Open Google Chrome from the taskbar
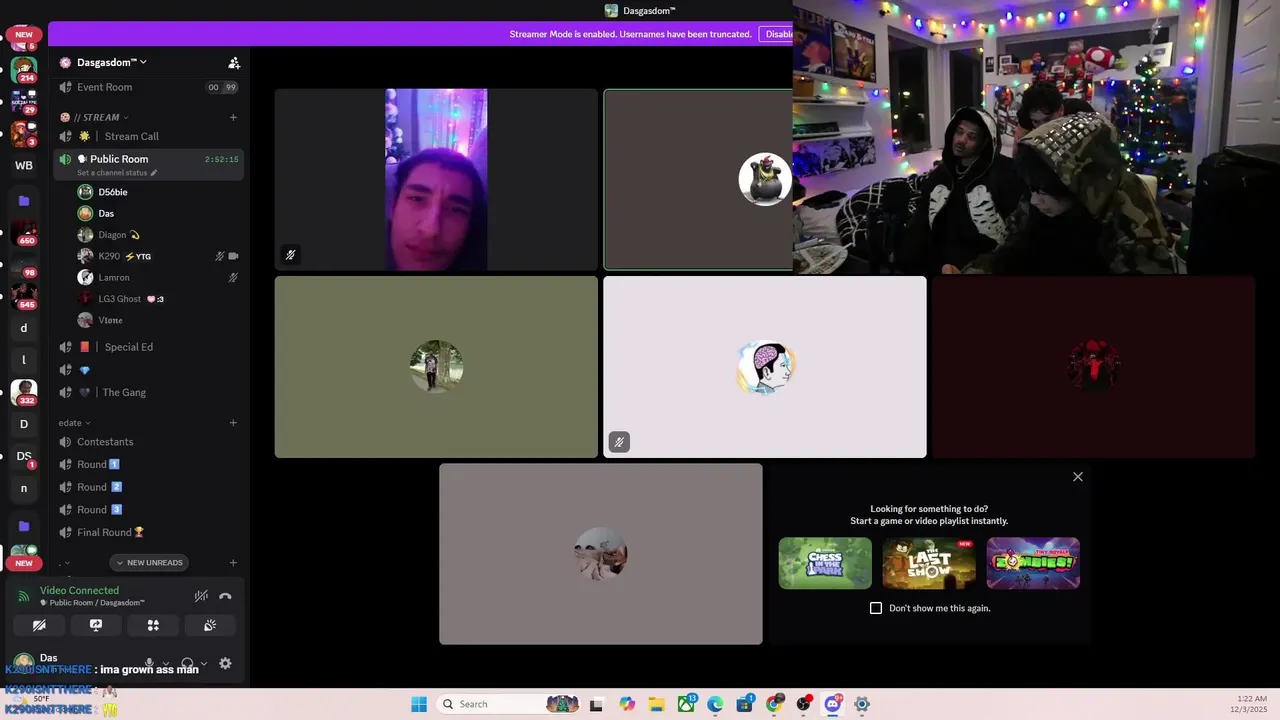The image size is (1280, 720). pos(774,704)
